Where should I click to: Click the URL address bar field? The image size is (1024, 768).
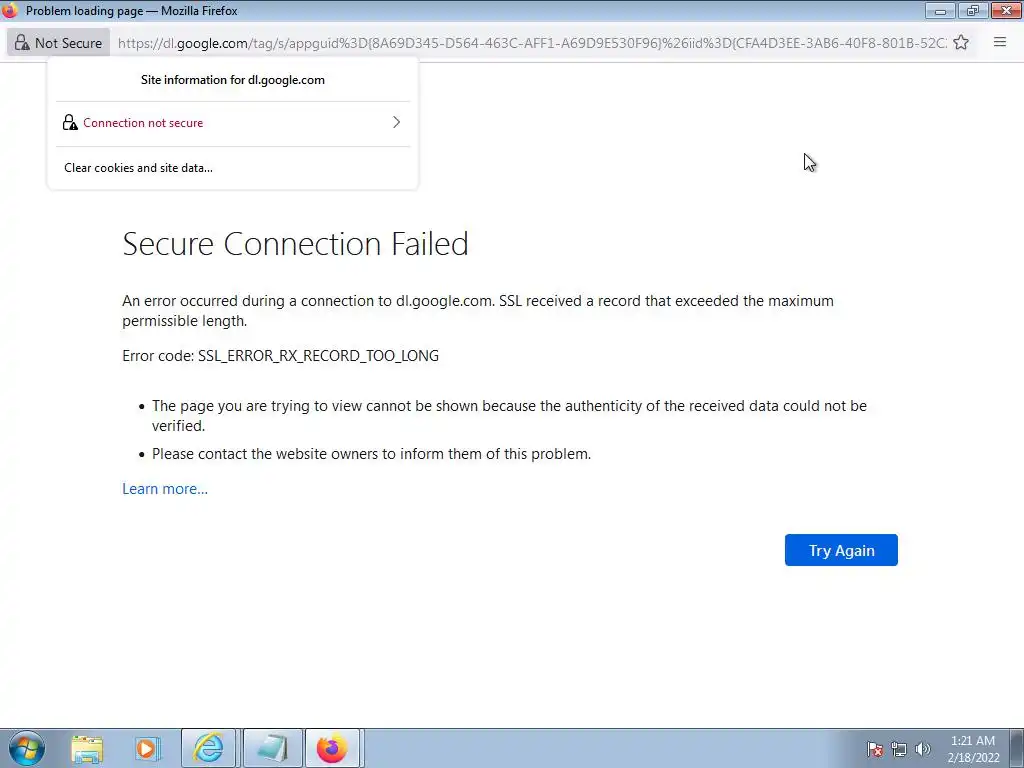pos(530,43)
